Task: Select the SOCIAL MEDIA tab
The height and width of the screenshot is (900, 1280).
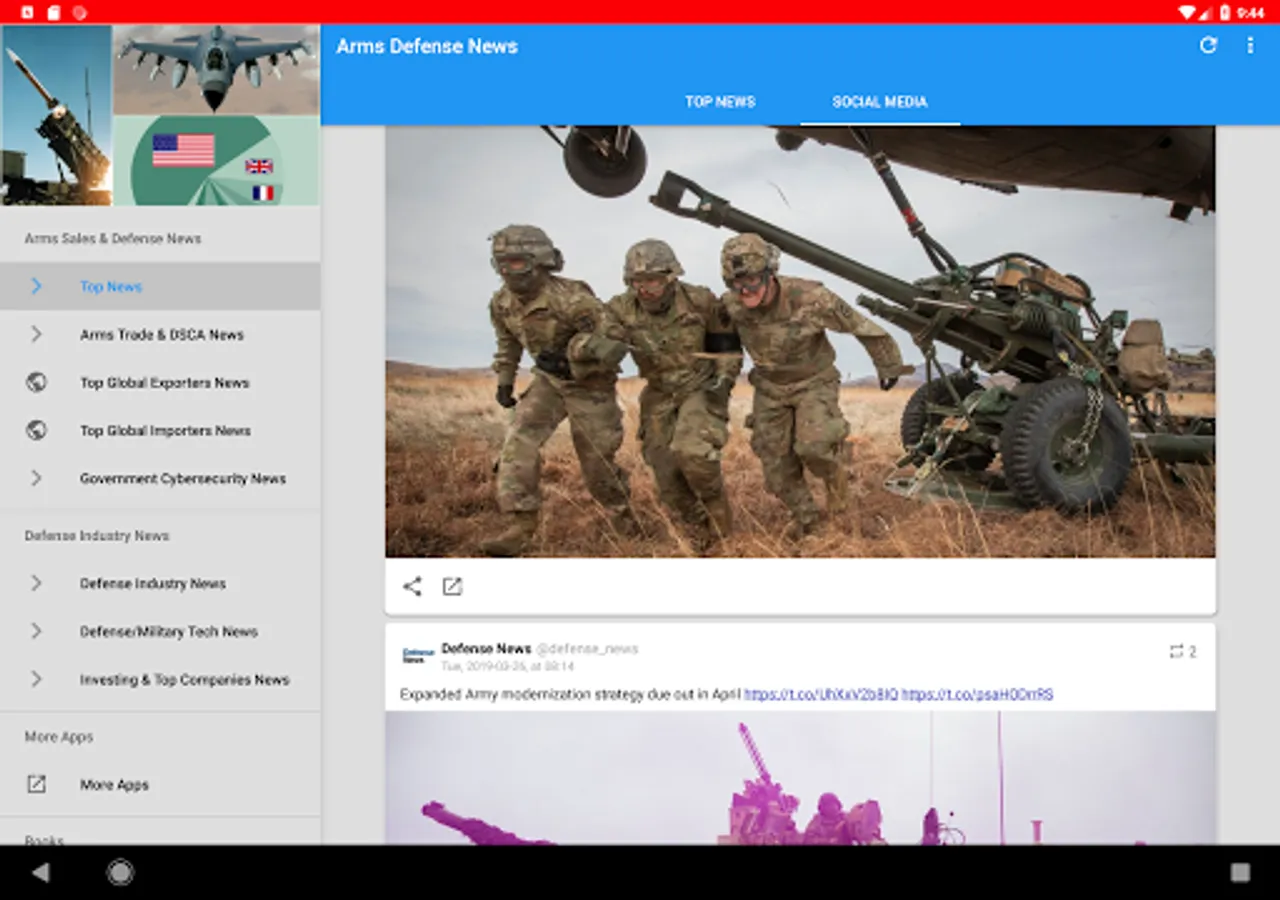Action: [880, 101]
